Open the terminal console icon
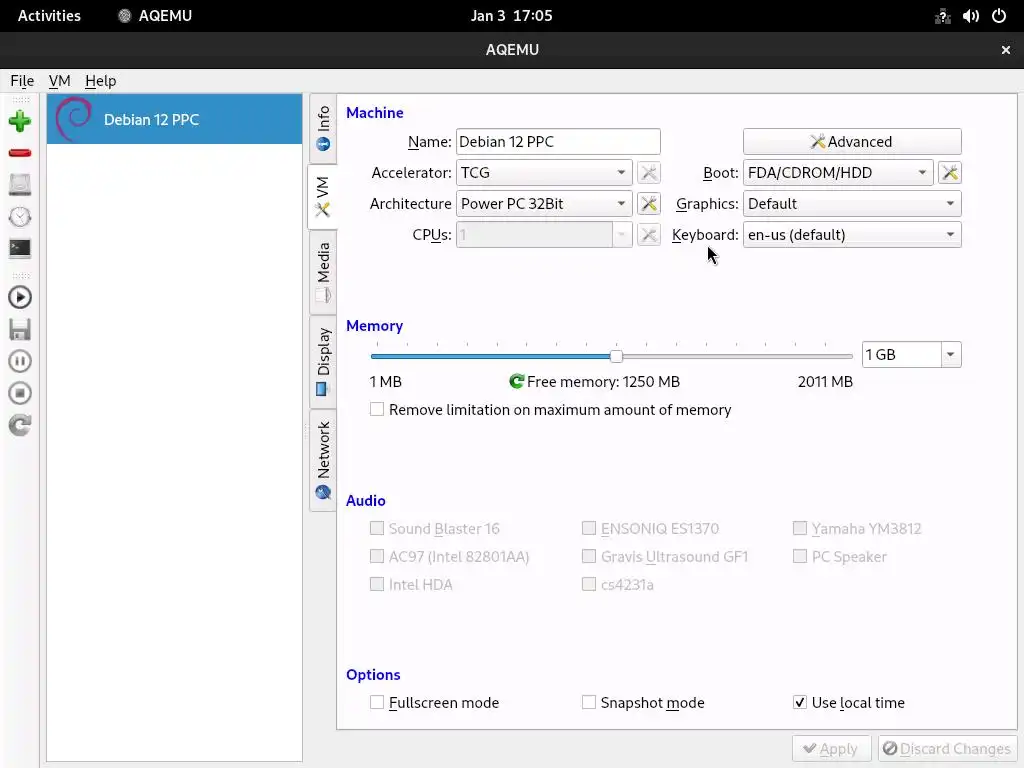Viewport: 1024px width, 768px height. coord(20,249)
